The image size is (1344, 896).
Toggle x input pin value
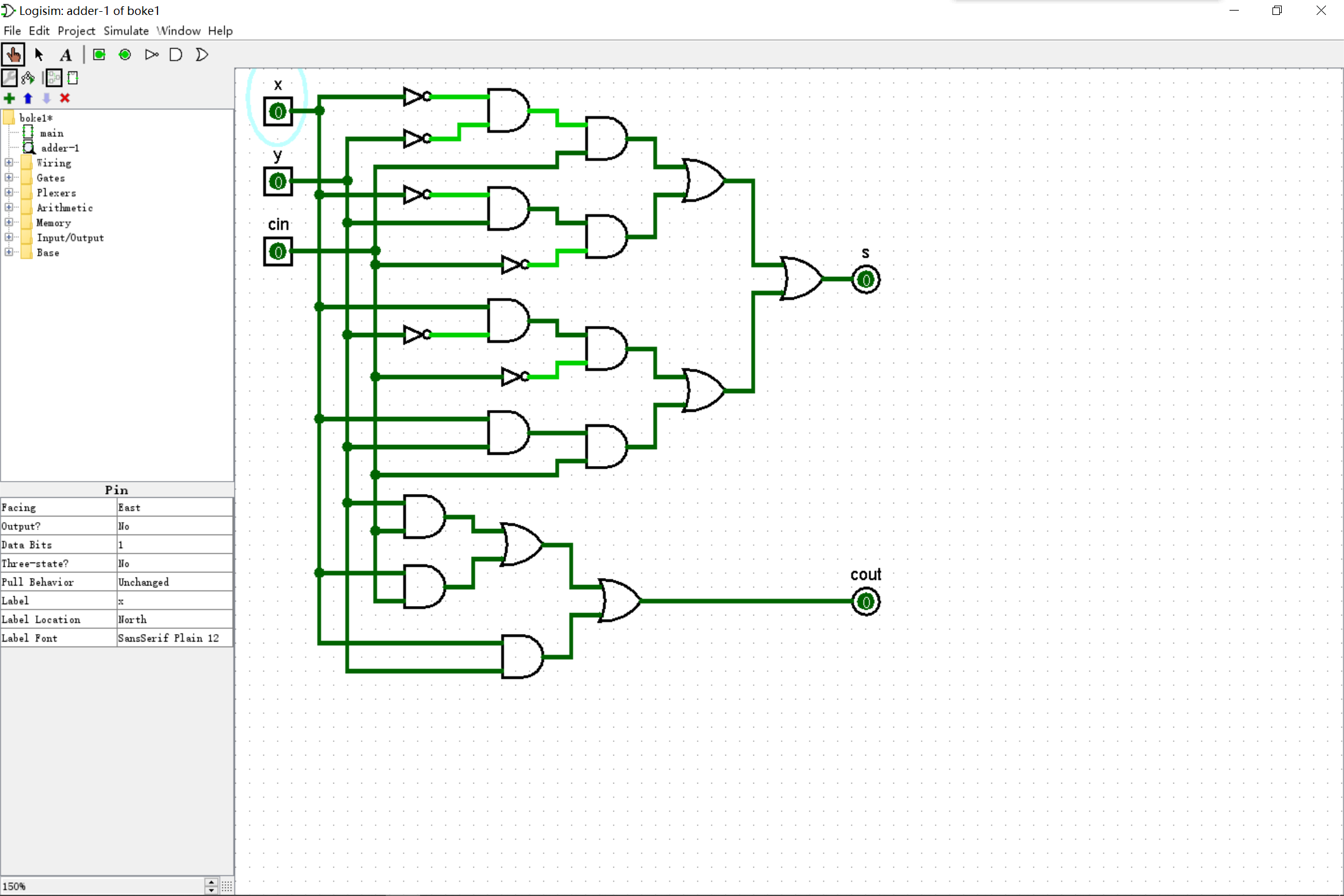[x=278, y=112]
